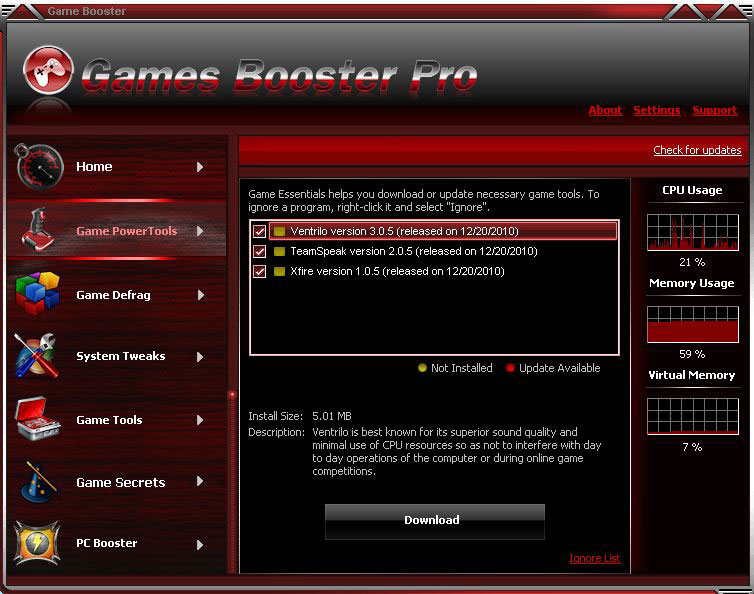Click the yellow status icon beside TeamSpeak
This screenshot has height=594, width=754.
pos(279,251)
